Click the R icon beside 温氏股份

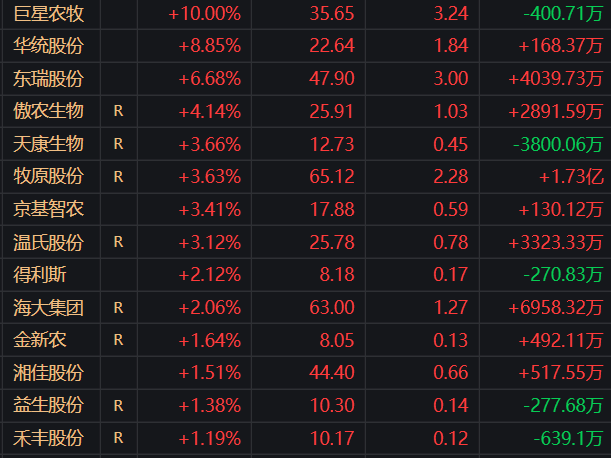tap(118, 242)
